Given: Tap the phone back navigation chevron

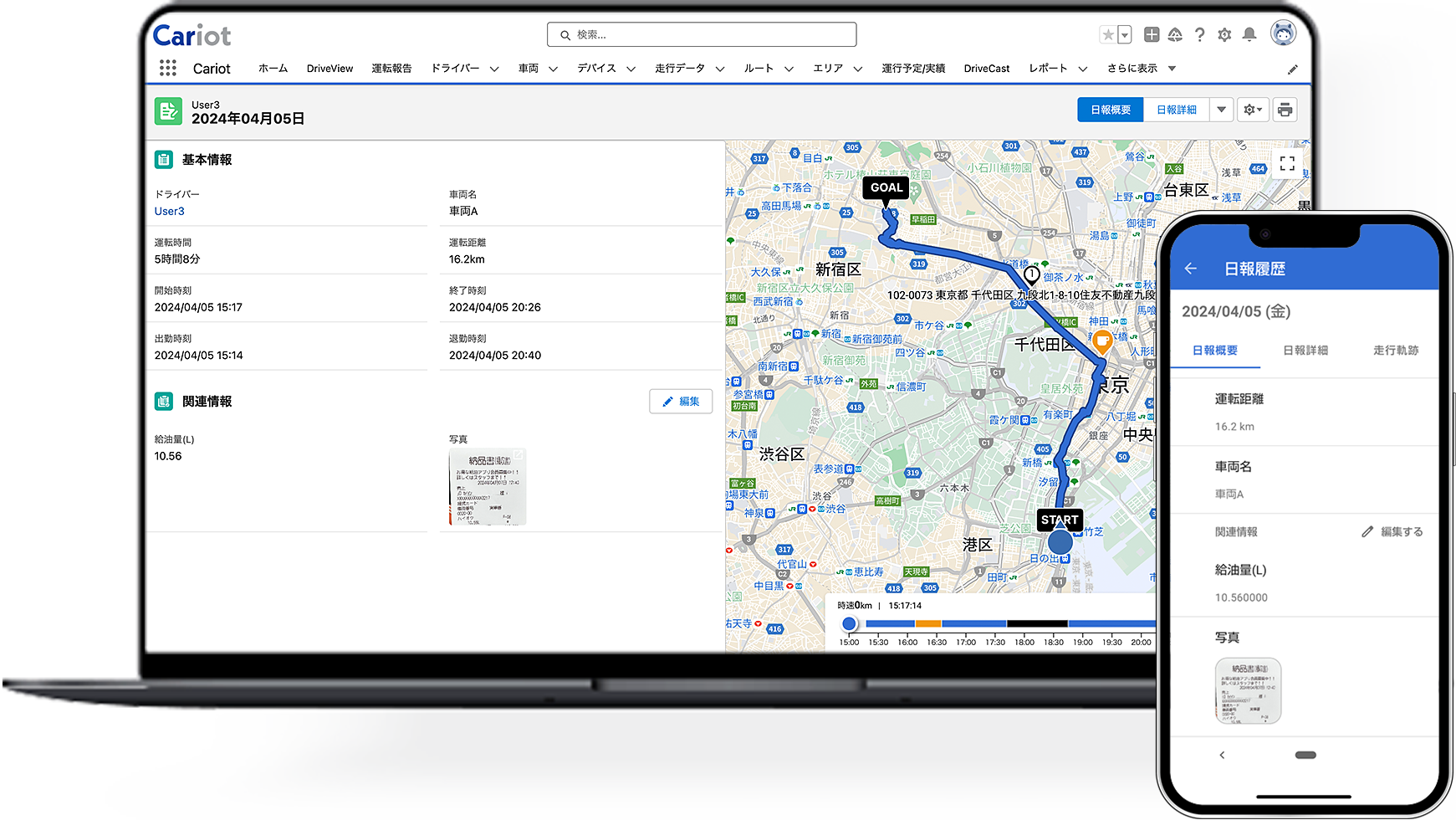Looking at the screenshot, I should [1222, 755].
